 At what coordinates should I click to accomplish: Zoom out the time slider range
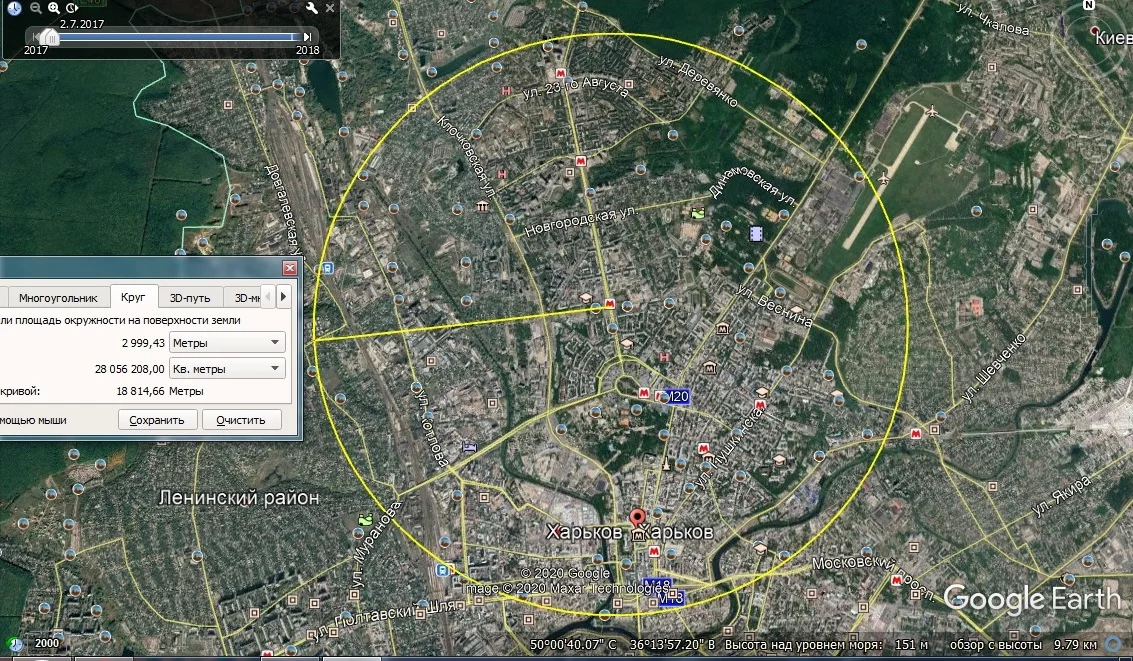[x=36, y=8]
